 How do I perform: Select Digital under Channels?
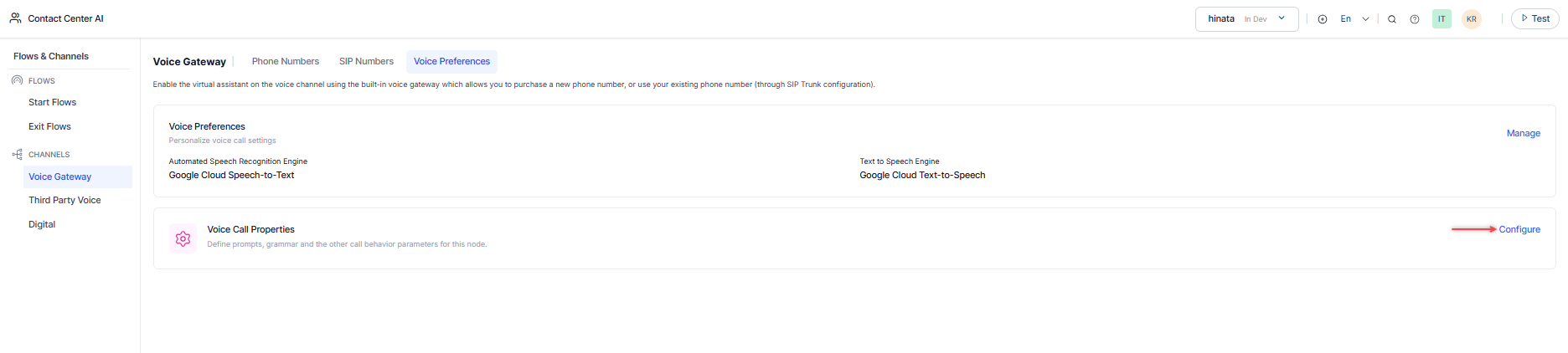pyautogui.click(x=42, y=225)
